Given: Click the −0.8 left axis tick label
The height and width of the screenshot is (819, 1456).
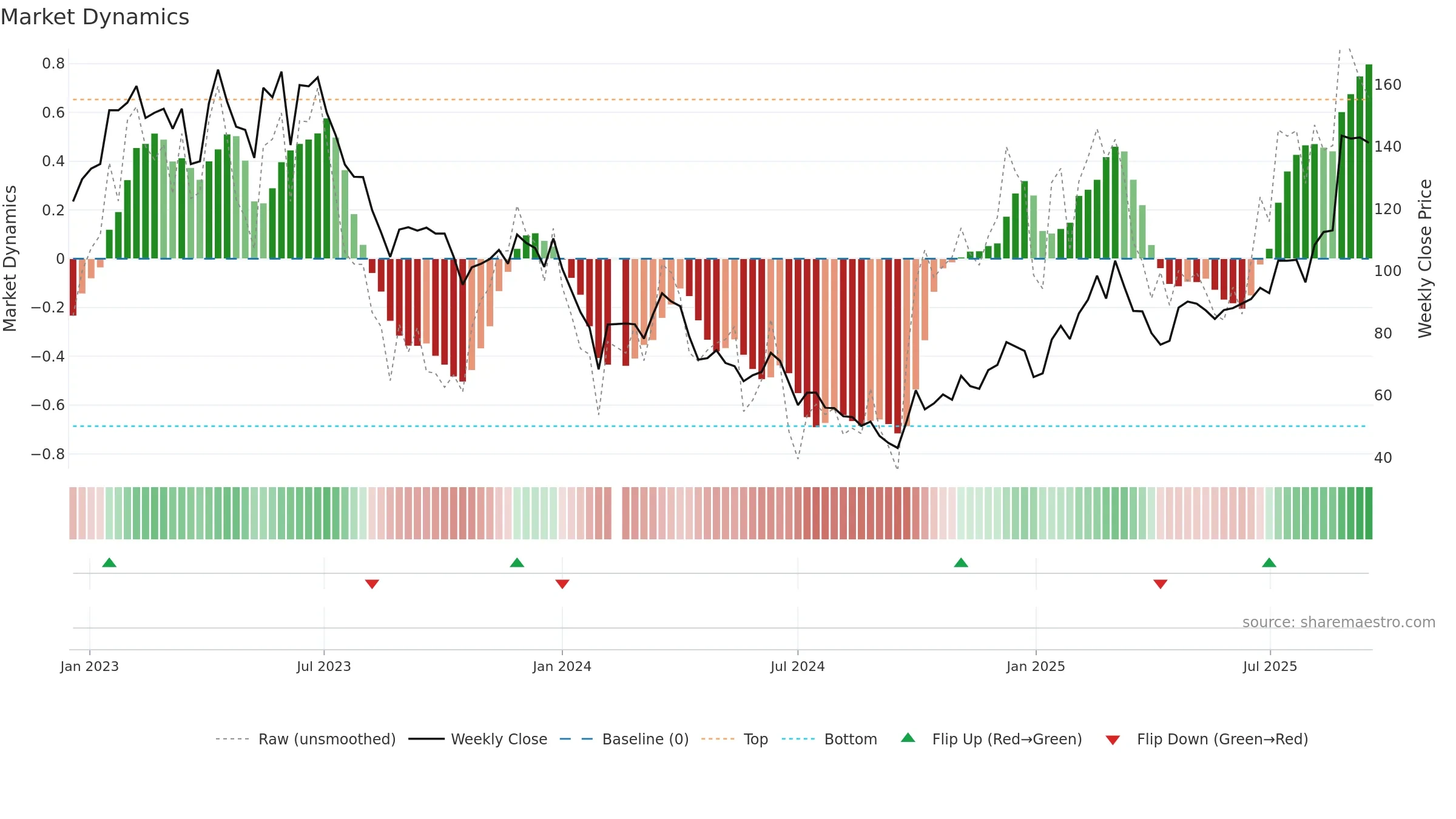Looking at the screenshot, I should pyautogui.click(x=48, y=454).
